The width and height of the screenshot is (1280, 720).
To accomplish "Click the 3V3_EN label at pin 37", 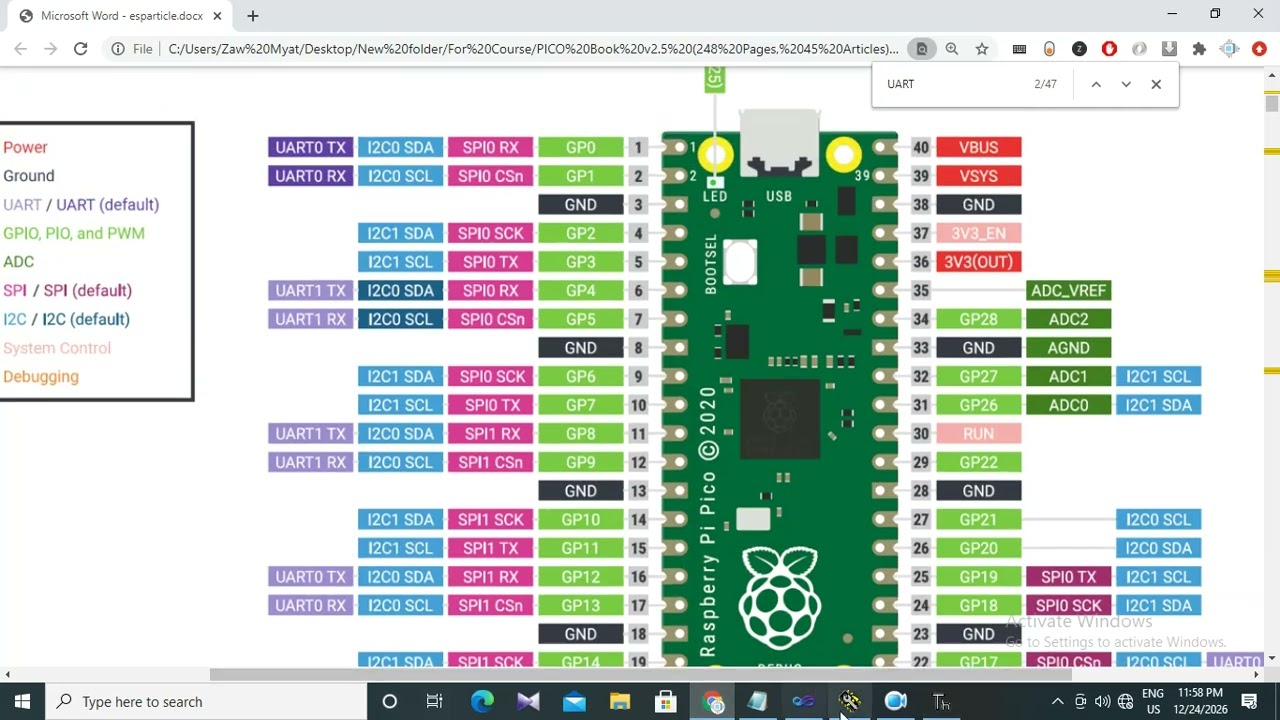I will (978, 233).
